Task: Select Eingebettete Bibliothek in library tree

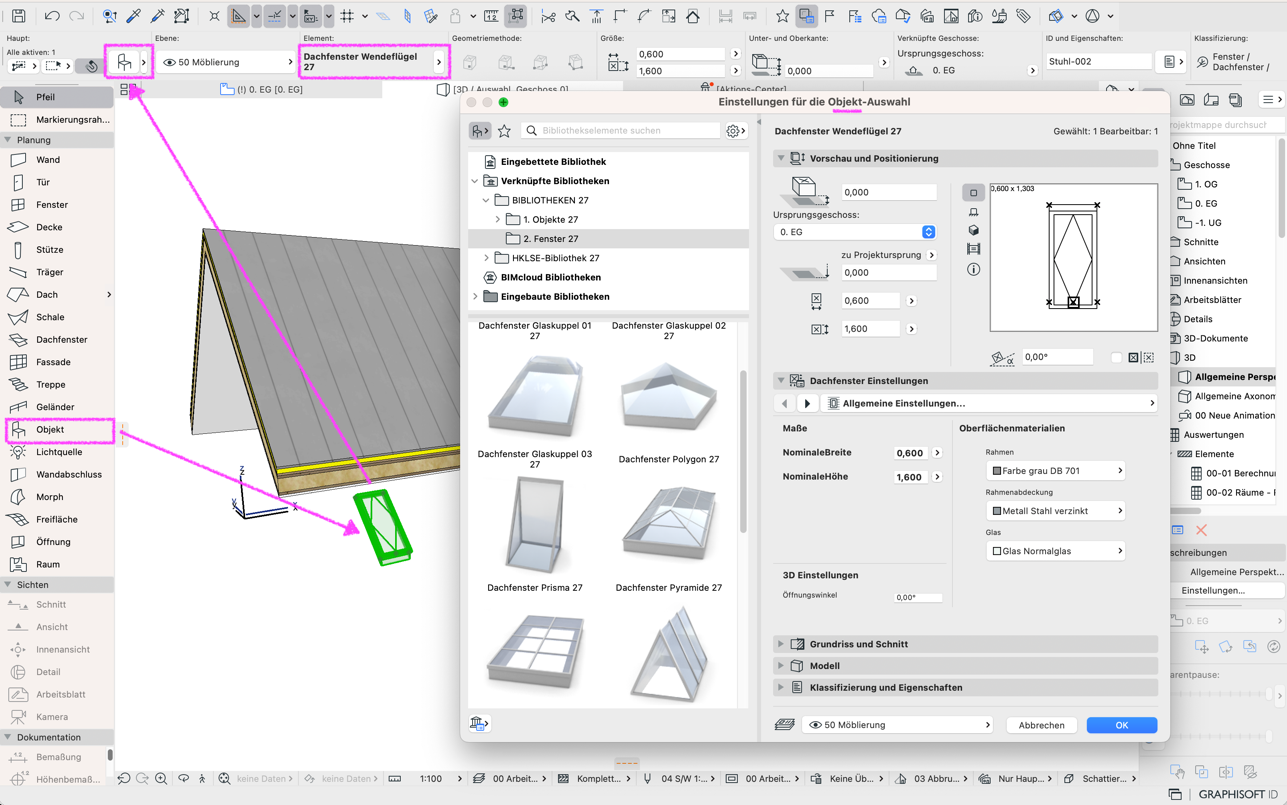Action: coord(553,162)
